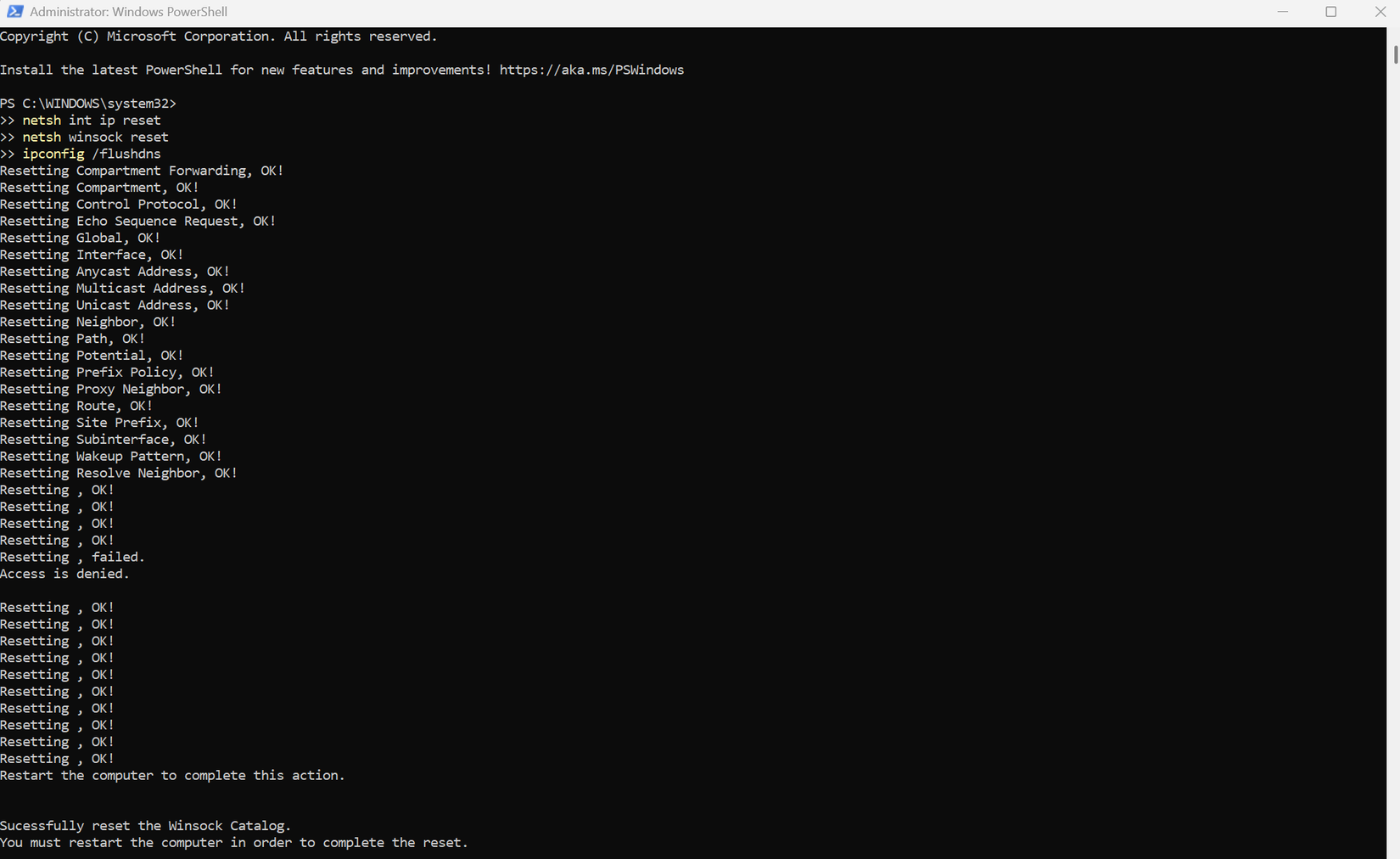This screenshot has height=859, width=1400.
Task: Select the Resetting Global, OK! line
Action: [x=80, y=238]
